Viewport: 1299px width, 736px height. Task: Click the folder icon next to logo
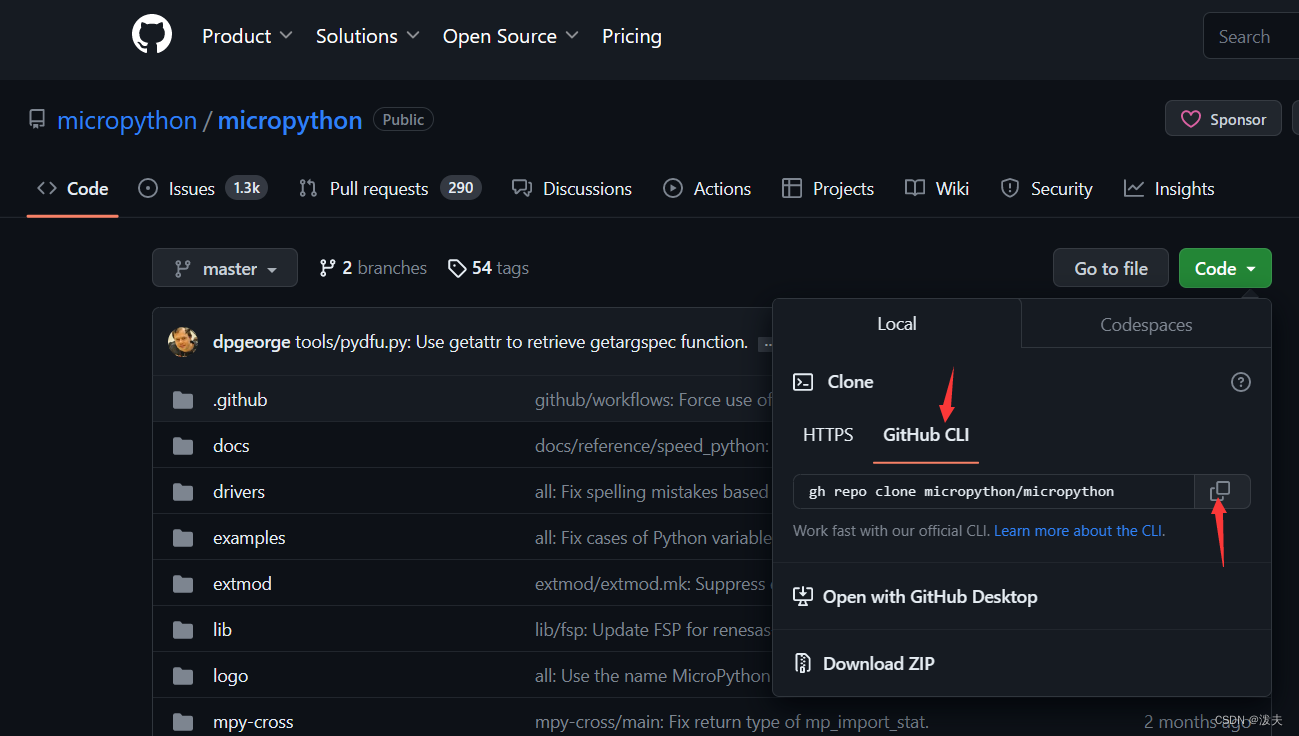click(183, 676)
